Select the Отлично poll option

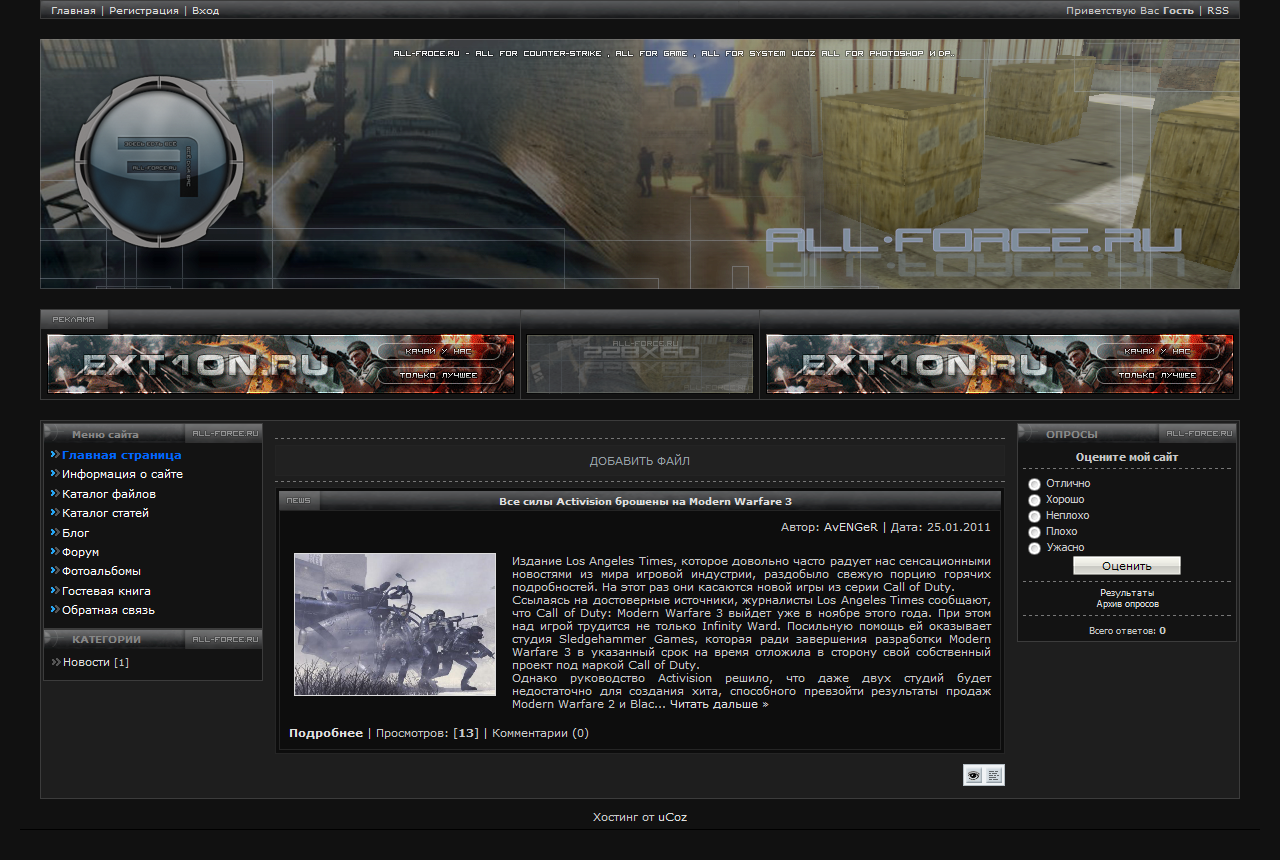click(x=1034, y=484)
